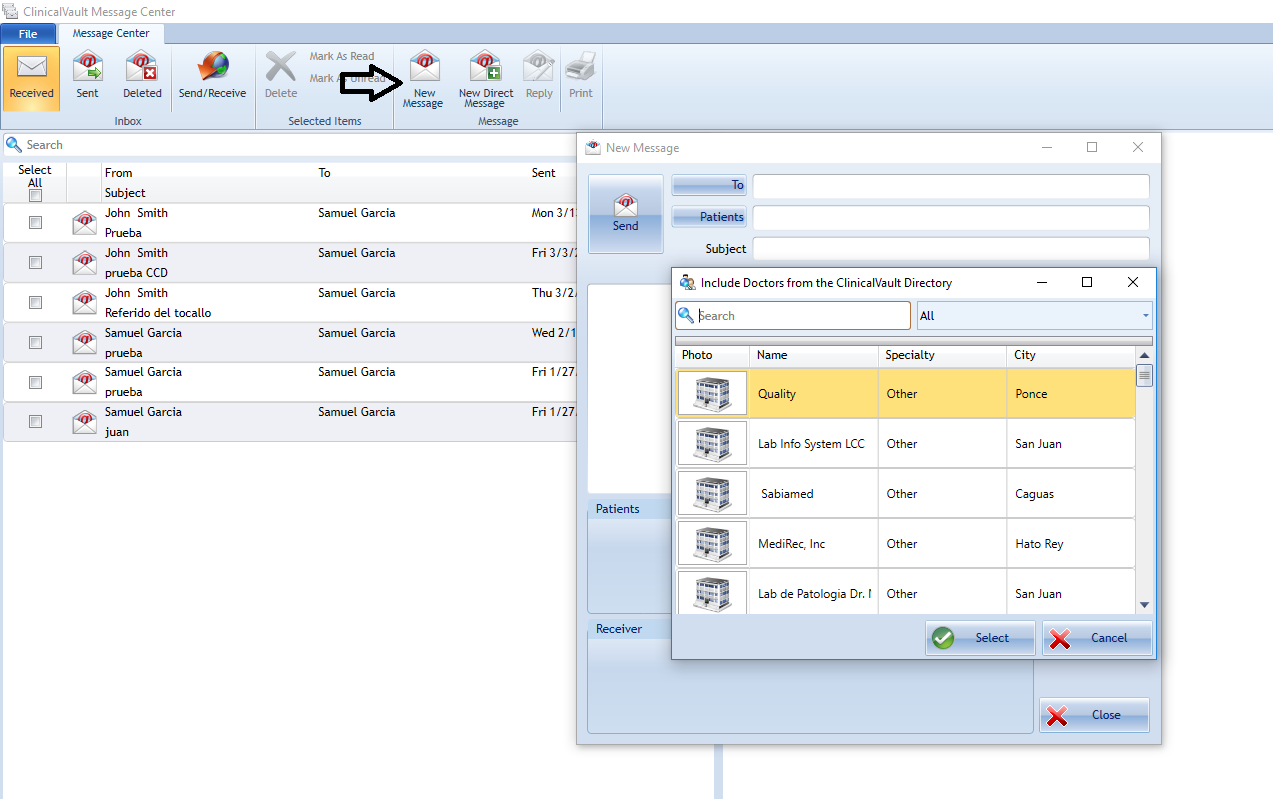Open the Sent messages folder
Screen dimensions: 1273x799
[x=88, y=77]
